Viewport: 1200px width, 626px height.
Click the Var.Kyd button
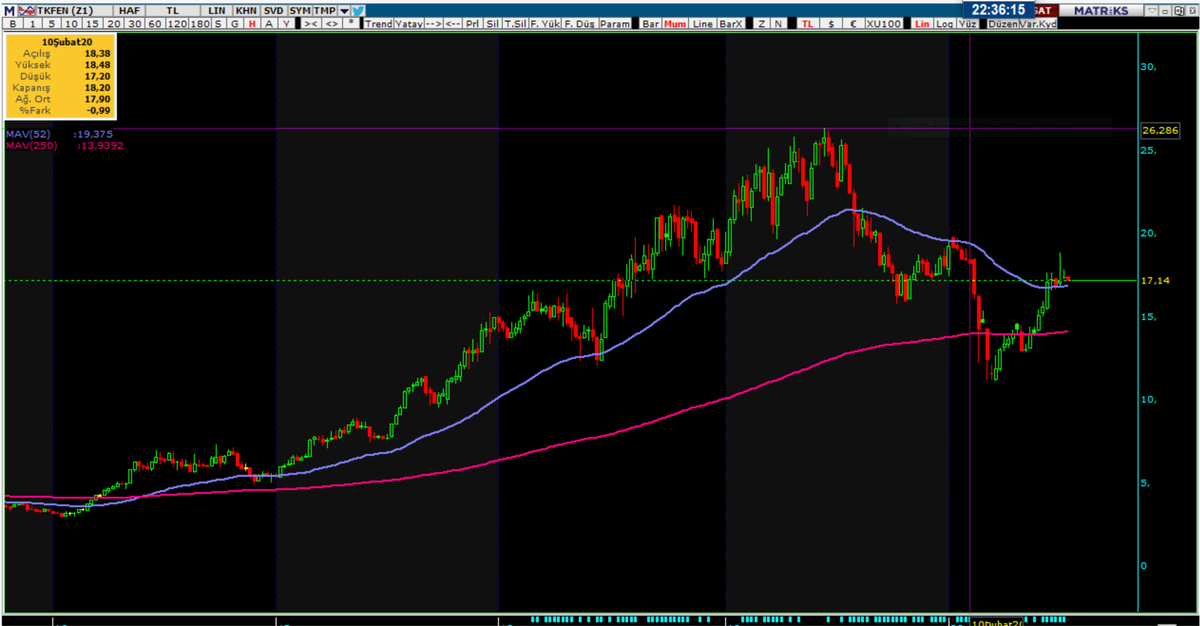coord(1038,24)
